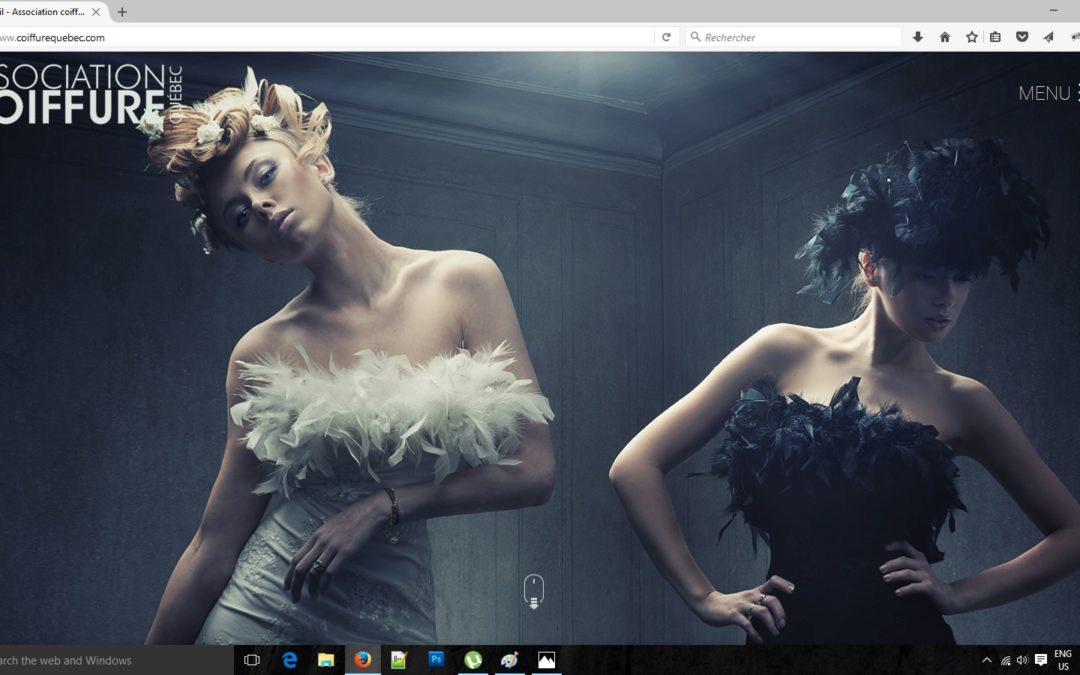
Task: Go to the browser home page icon
Action: [x=945, y=37]
